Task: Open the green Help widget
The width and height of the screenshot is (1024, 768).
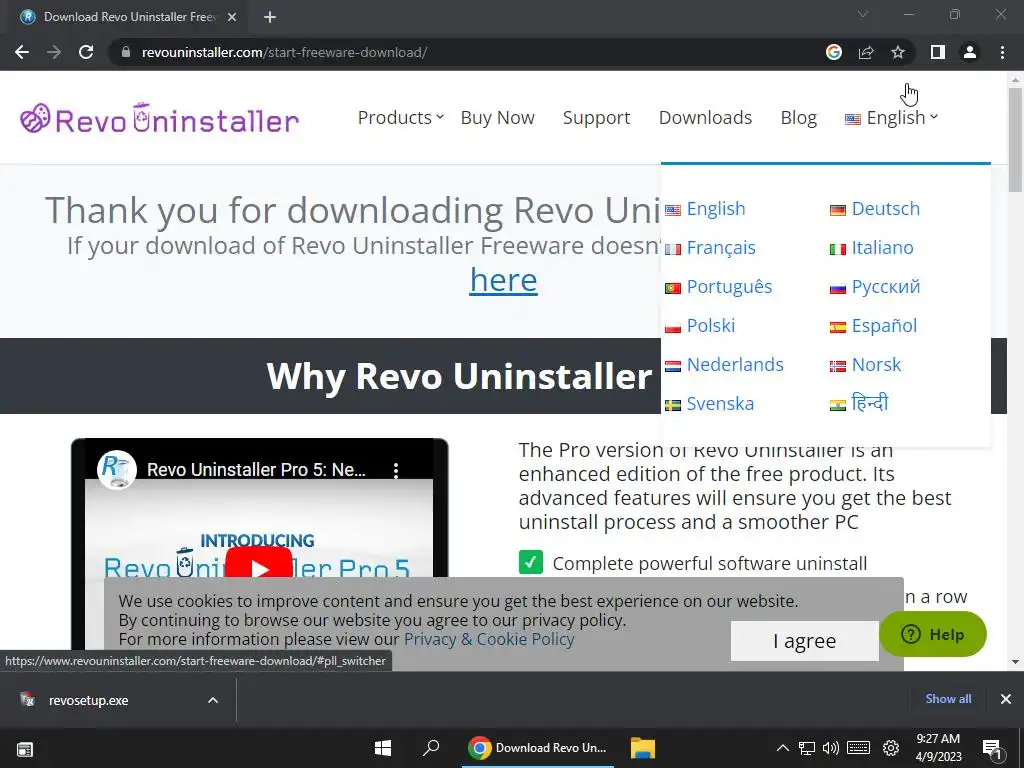Action: point(933,634)
